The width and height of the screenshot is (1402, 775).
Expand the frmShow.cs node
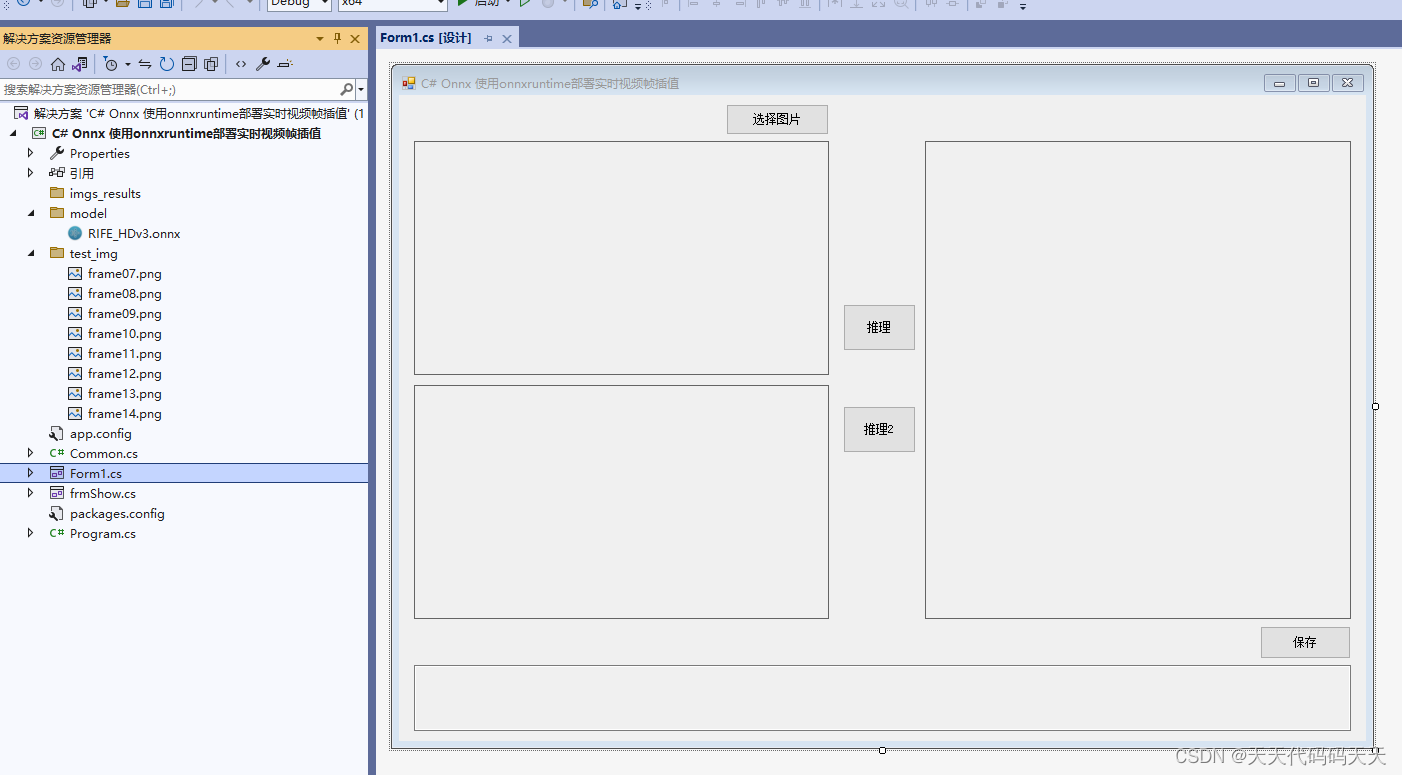pyautogui.click(x=30, y=493)
